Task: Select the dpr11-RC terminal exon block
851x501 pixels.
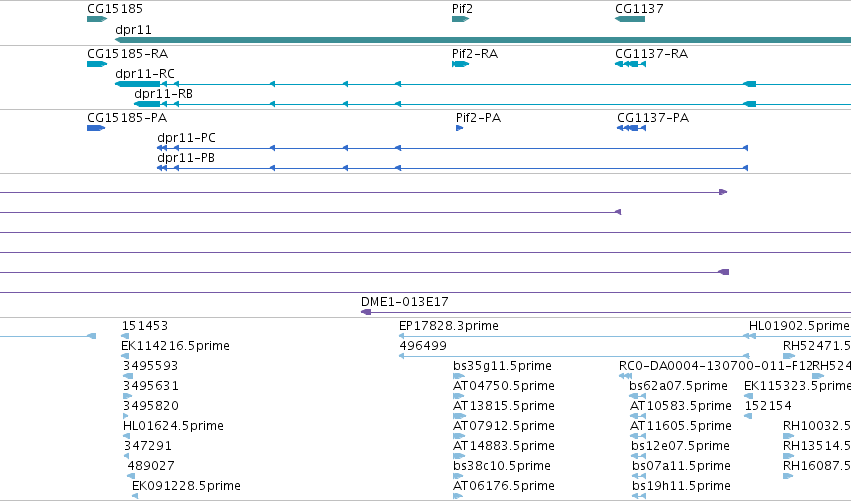Action: pos(138,84)
